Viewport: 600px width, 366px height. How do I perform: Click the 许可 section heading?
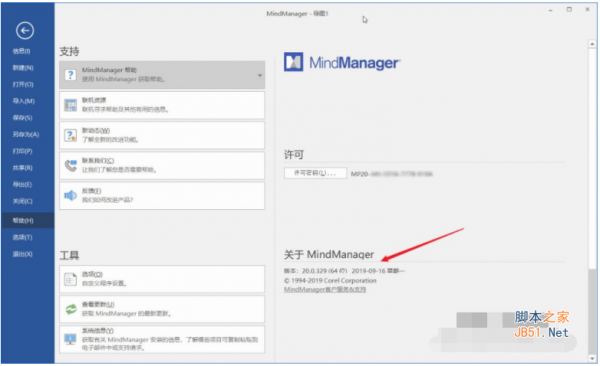(294, 155)
